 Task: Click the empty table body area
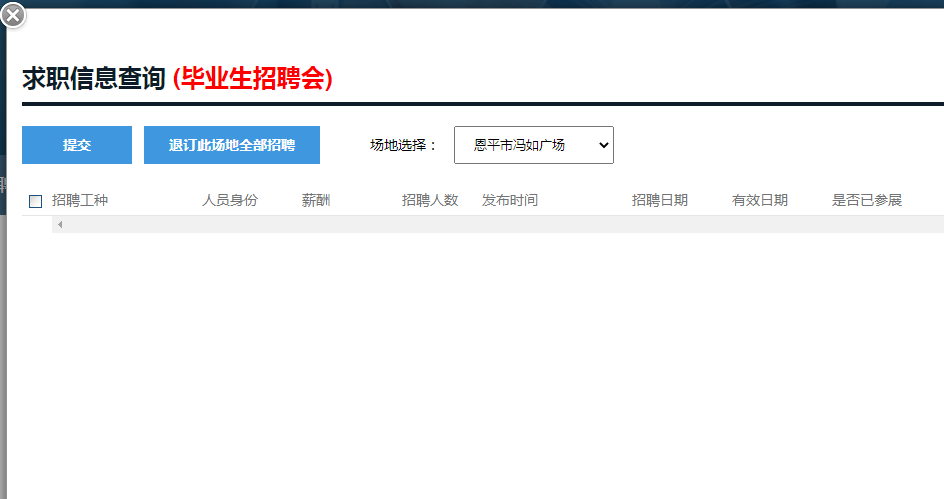(x=480, y=360)
